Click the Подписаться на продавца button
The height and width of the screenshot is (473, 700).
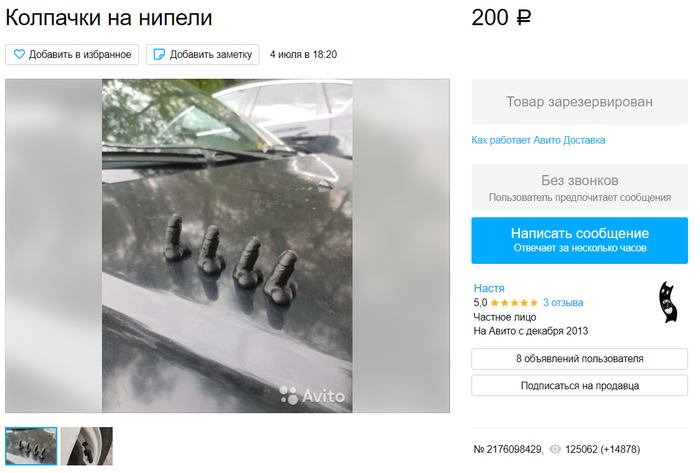[579, 386]
